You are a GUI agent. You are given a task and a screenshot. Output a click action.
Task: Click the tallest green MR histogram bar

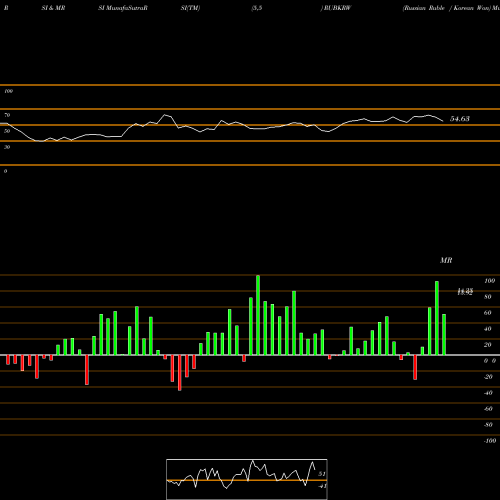pos(258,315)
